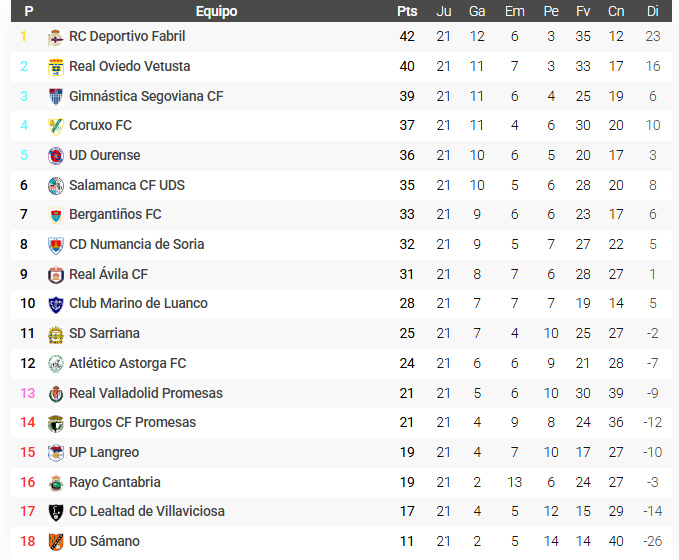Viewport: 679px width, 560px height.
Task: Open the Bergantiños FC team link
Action: tap(115, 214)
